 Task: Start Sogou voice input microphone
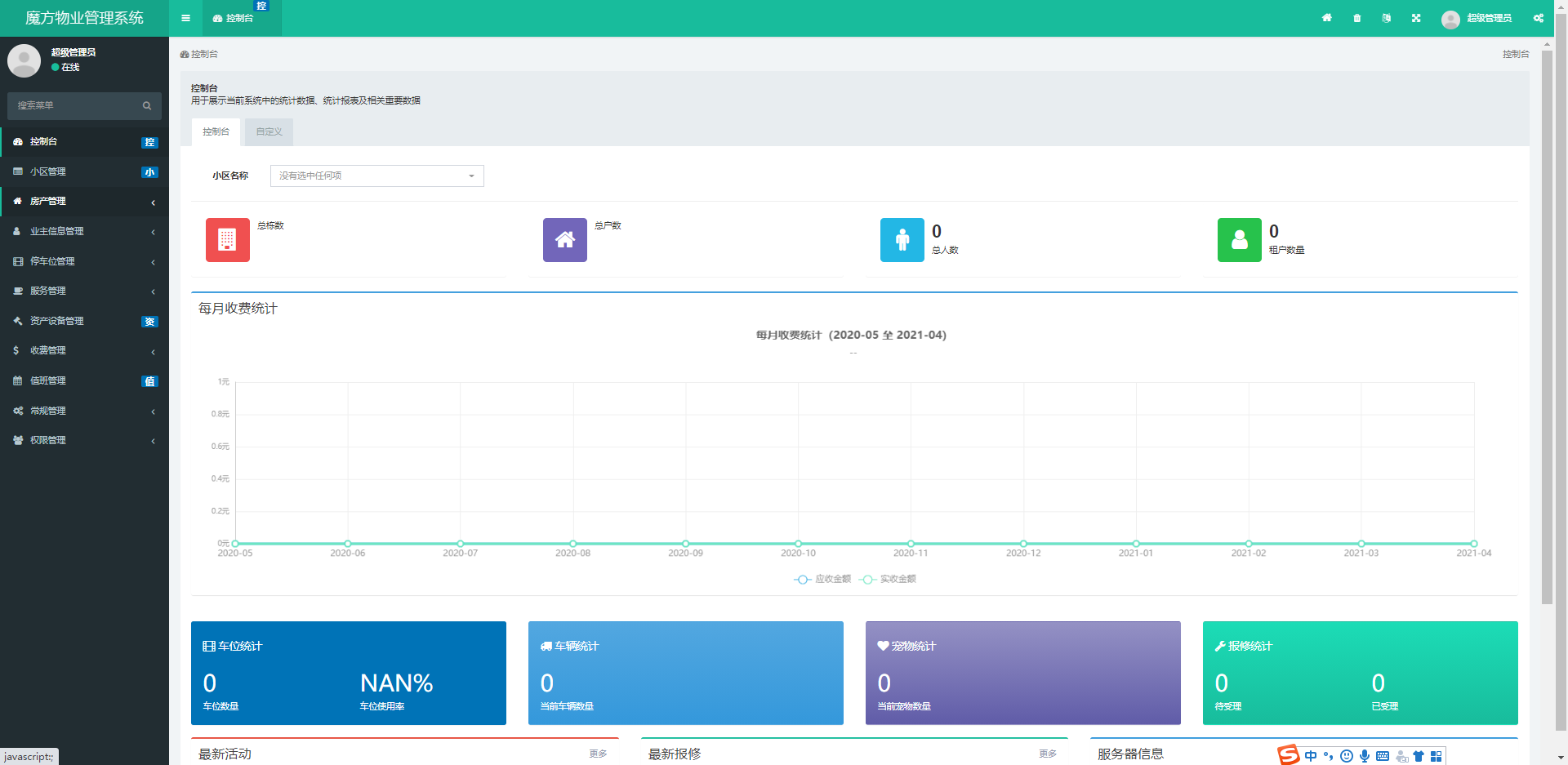click(1365, 756)
